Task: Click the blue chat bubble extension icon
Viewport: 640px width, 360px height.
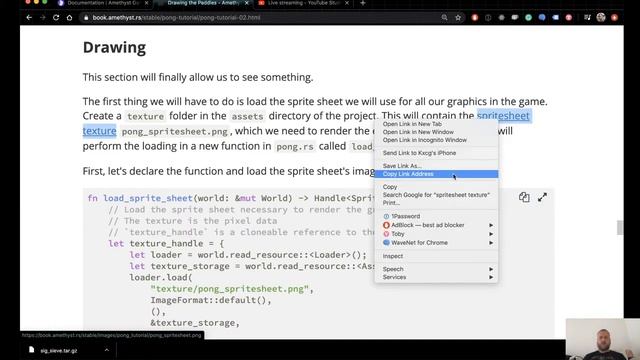Action: 542,18
